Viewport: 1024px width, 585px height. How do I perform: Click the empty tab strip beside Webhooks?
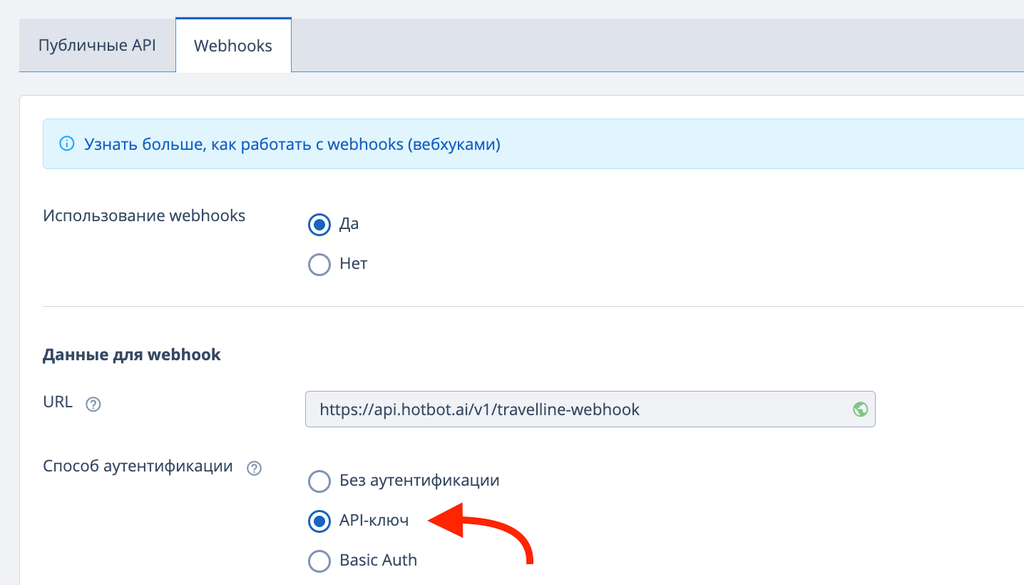tap(650, 45)
